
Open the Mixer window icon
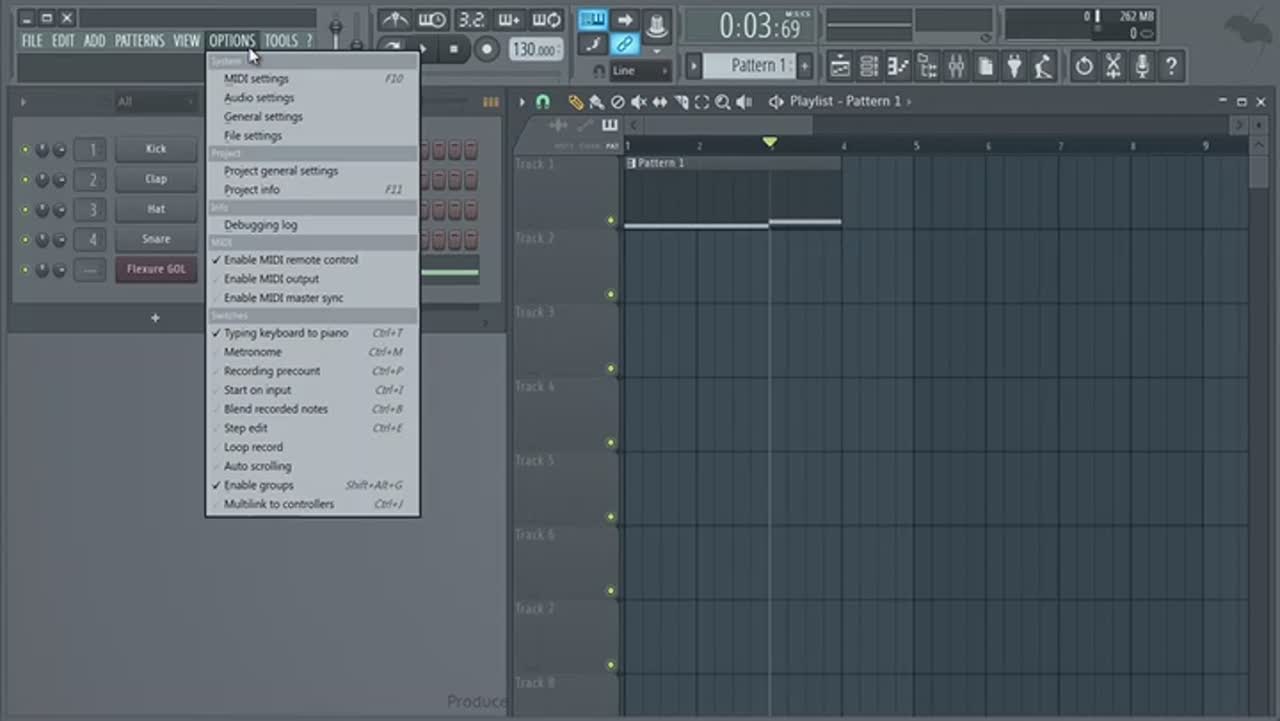tap(956, 67)
